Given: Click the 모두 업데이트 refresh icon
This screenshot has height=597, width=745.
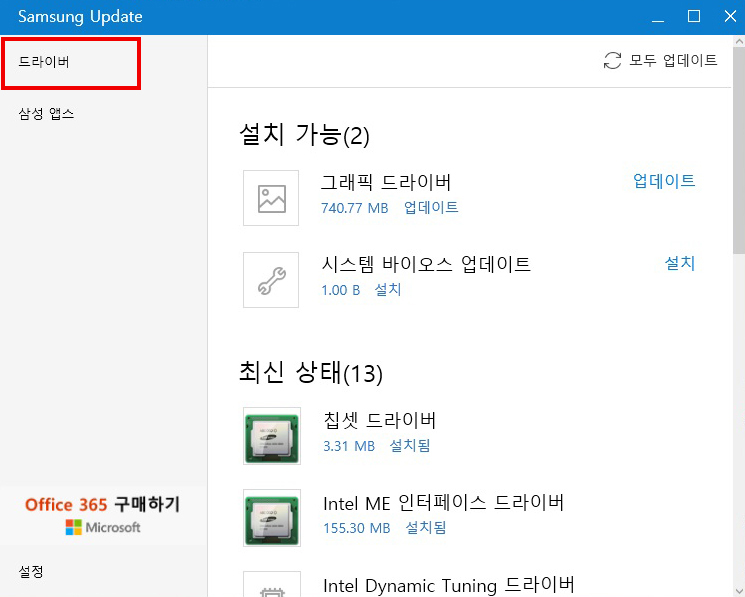Looking at the screenshot, I should [612, 60].
